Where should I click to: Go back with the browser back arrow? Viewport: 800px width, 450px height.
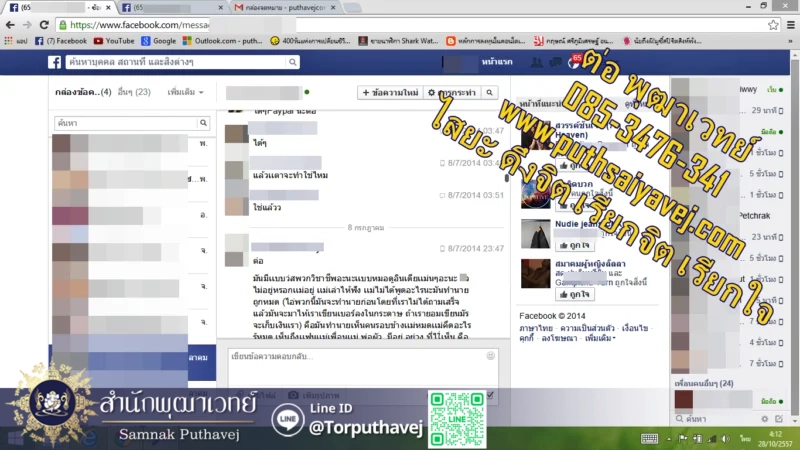[x=10, y=24]
